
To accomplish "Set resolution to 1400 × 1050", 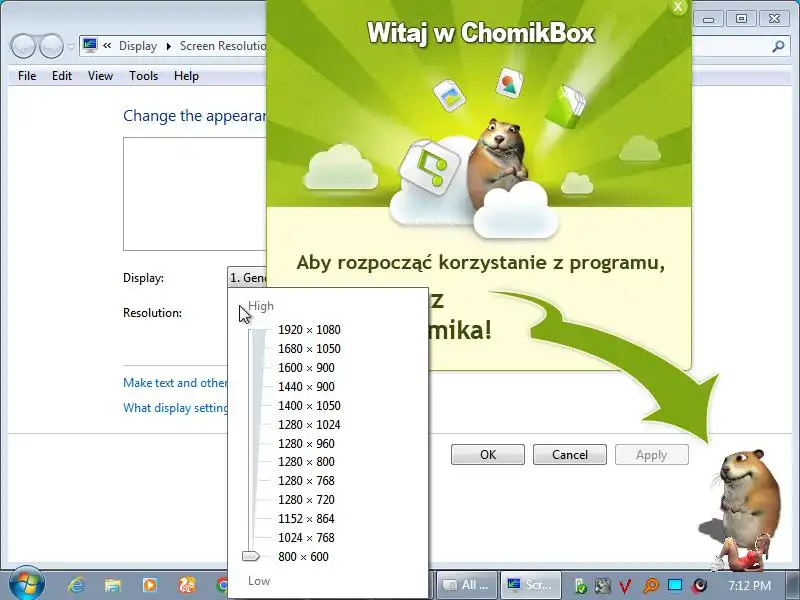I will (x=309, y=405).
